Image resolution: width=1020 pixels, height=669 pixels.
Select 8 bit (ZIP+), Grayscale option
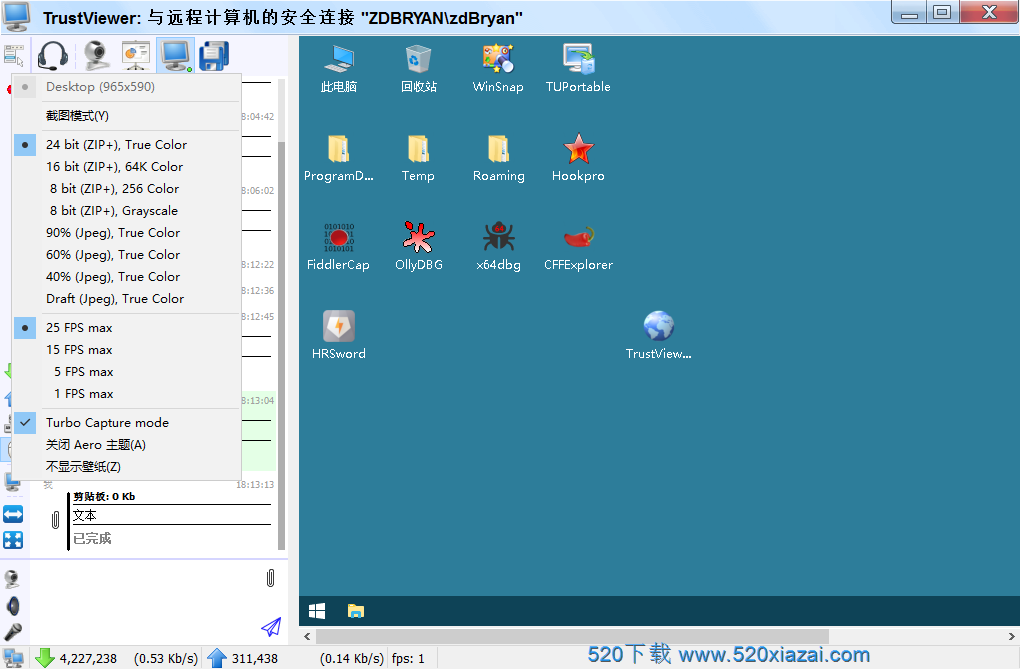click(x=127, y=211)
